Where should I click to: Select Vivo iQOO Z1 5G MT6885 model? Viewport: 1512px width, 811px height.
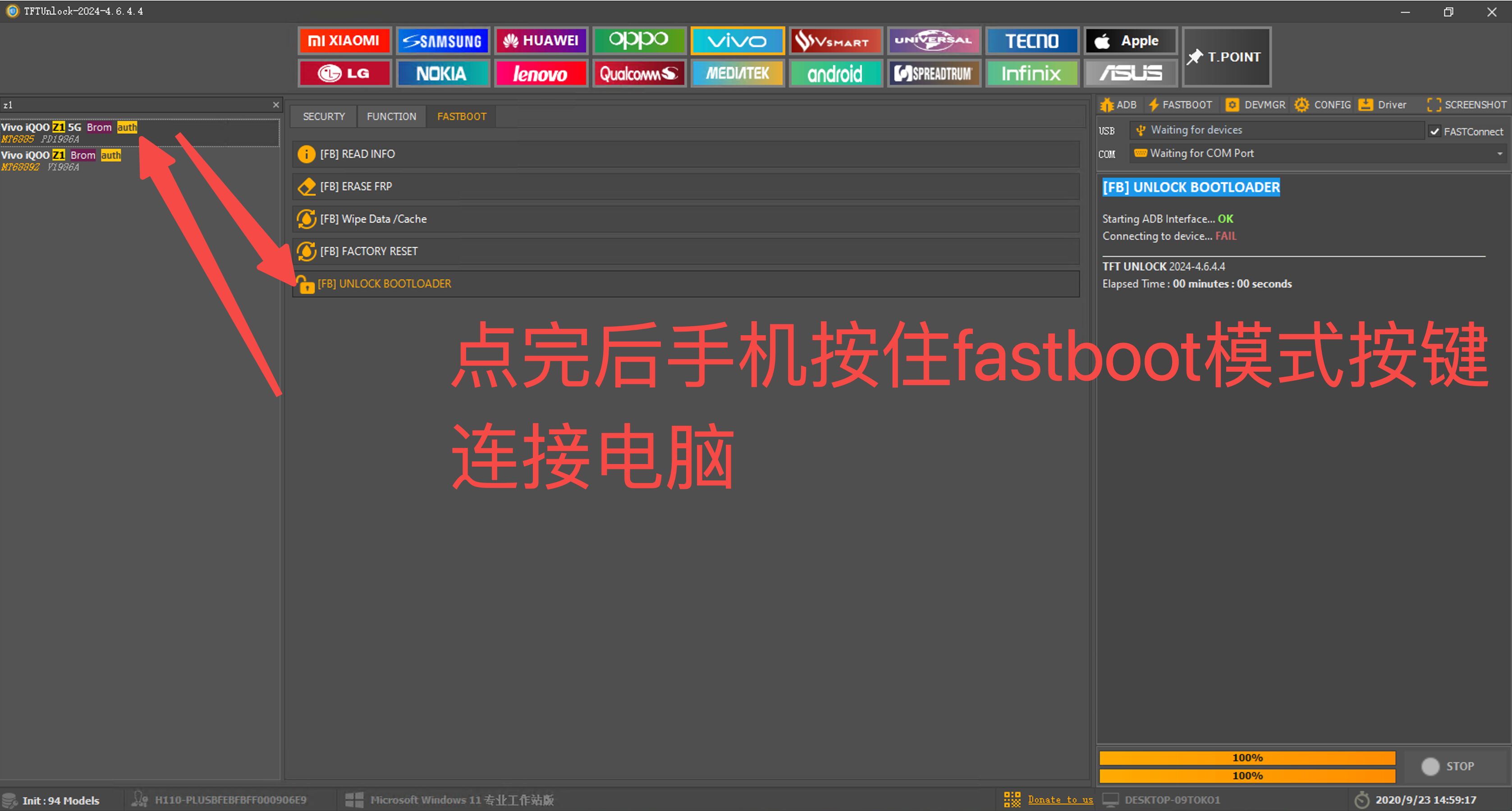click(140, 132)
